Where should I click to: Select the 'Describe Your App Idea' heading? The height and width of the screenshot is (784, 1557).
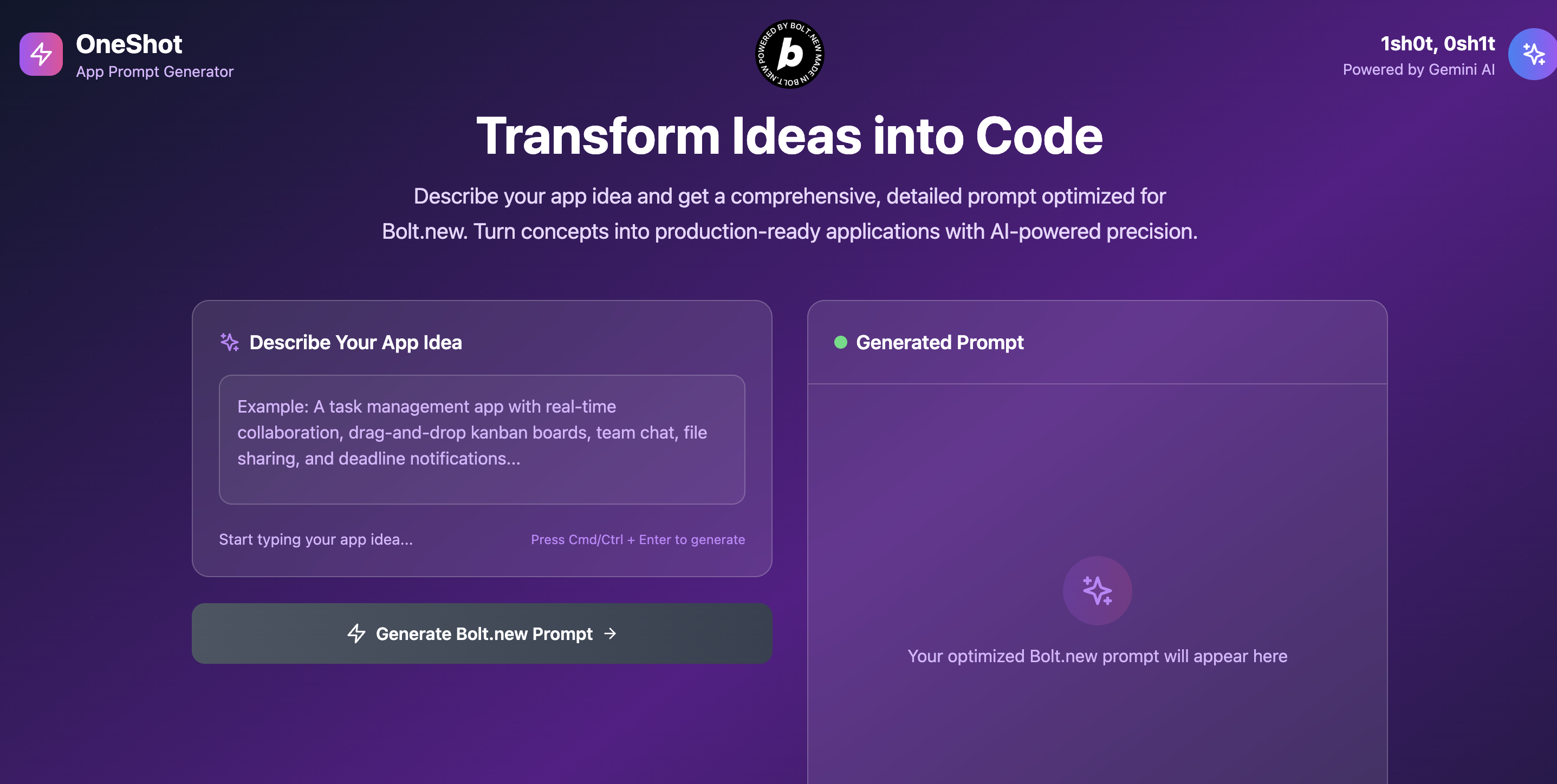pyautogui.click(x=355, y=342)
